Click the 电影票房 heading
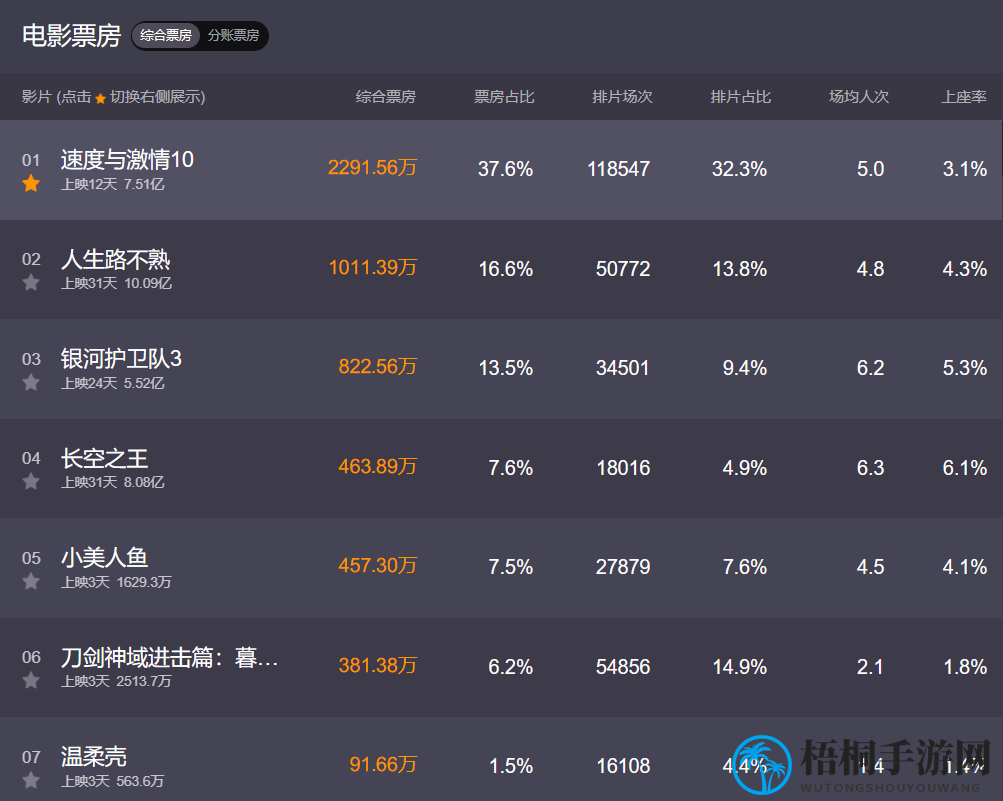The image size is (1003, 801). [72, 35]
